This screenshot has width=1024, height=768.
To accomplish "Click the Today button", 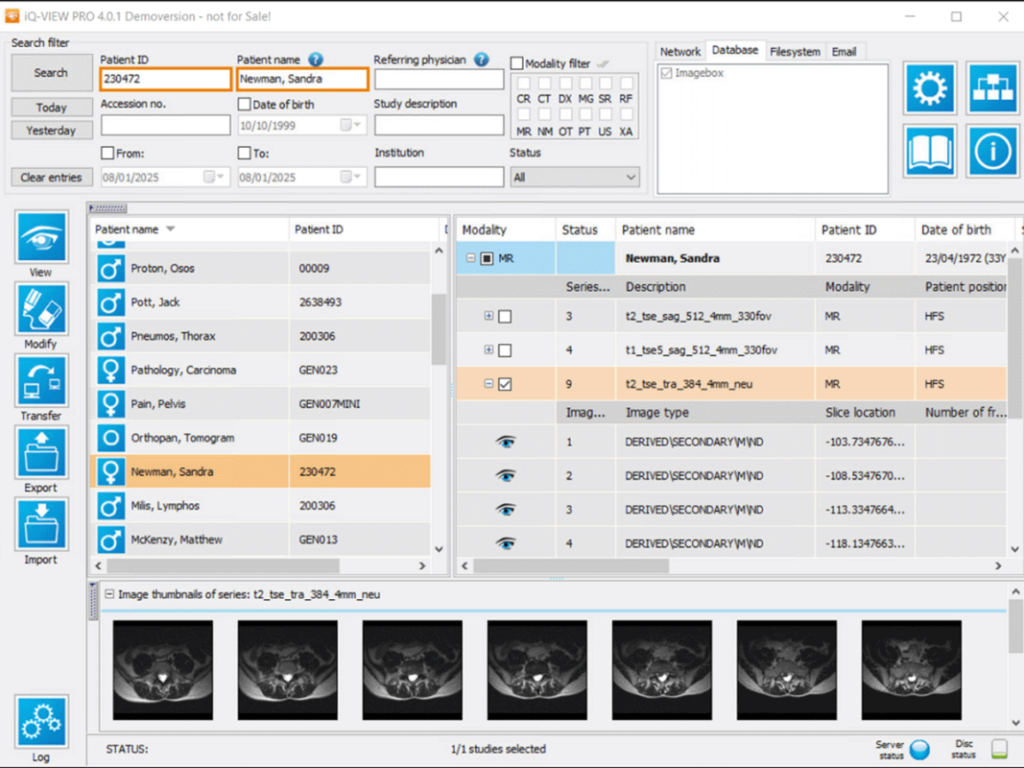I will (x=51, y=107).
